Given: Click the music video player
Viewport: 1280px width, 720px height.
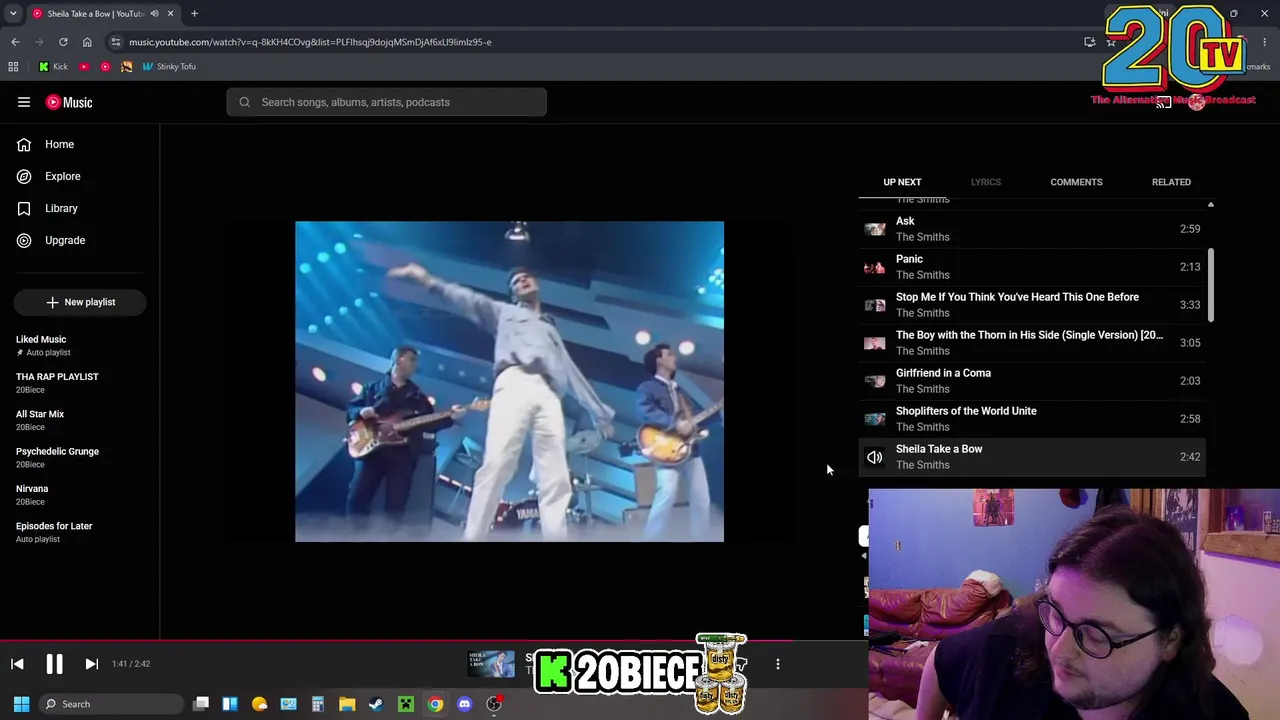Looking at the screenshot, I should click(x=509, y=381).
